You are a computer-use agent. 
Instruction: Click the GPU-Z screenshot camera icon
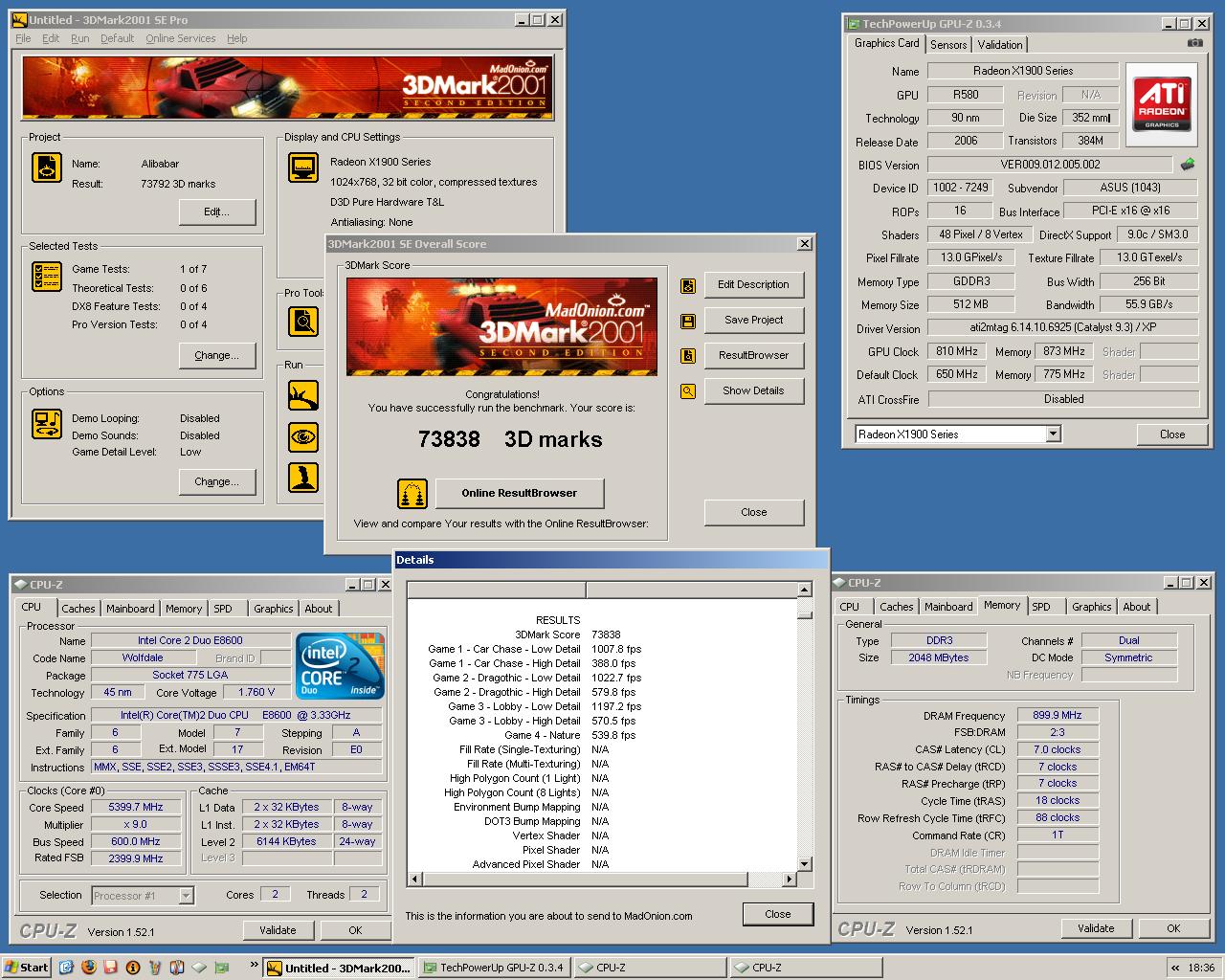click(1195, 43)
